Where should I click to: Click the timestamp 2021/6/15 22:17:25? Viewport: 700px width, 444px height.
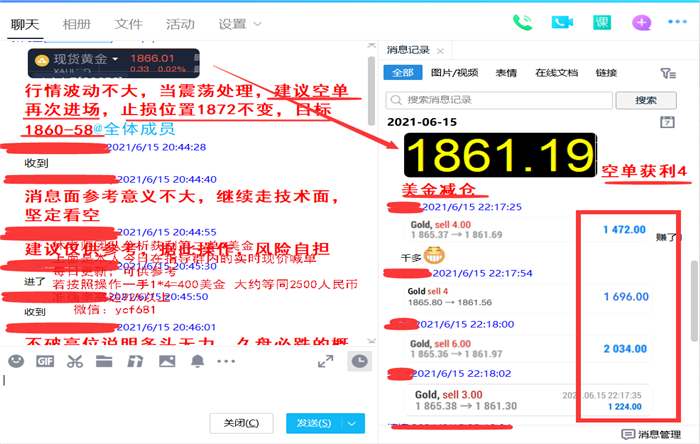472,207
